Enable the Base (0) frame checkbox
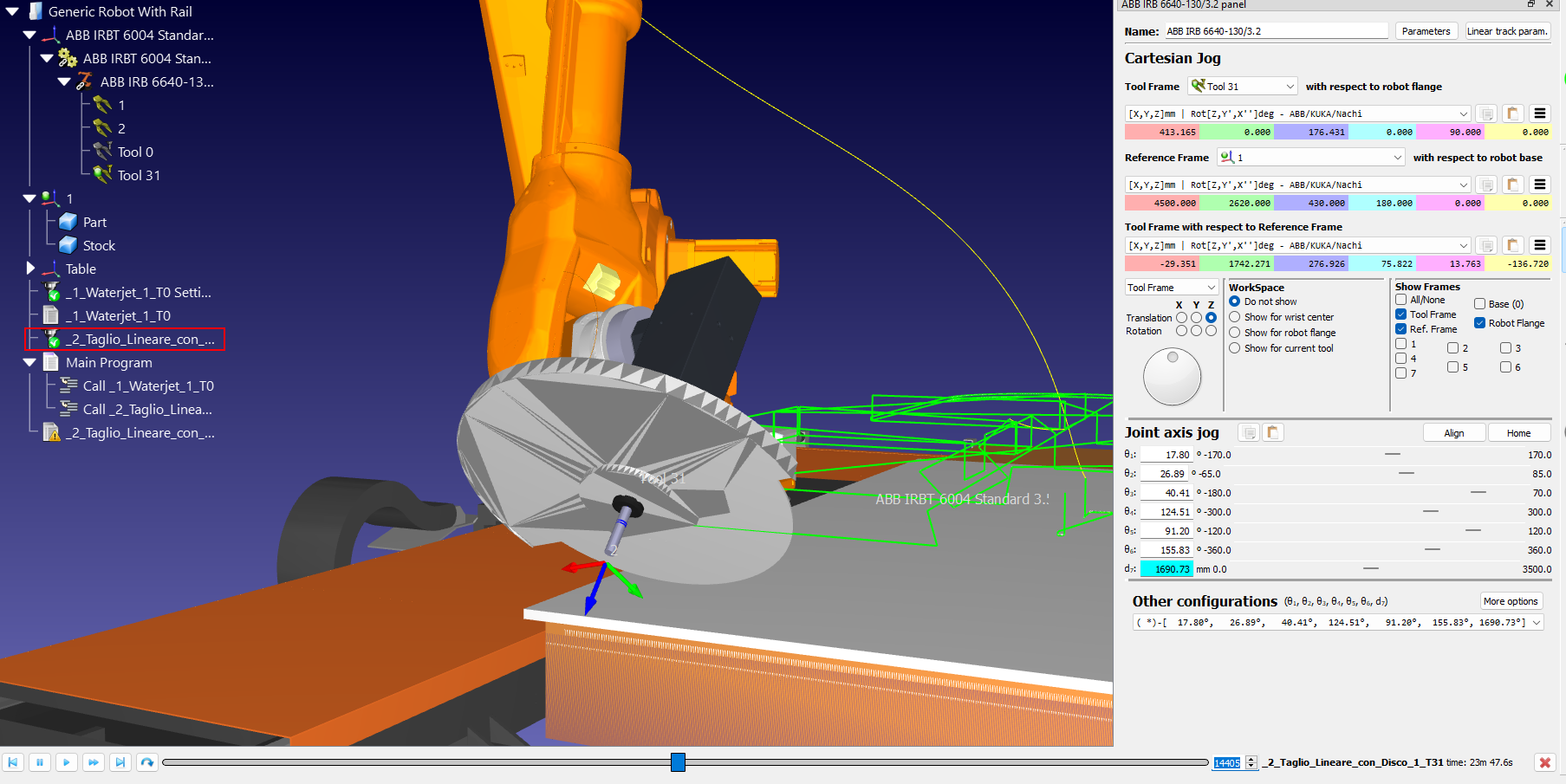Image resolution: width=1566 pixels, height=784 pixels. (x=1480, y=304)
